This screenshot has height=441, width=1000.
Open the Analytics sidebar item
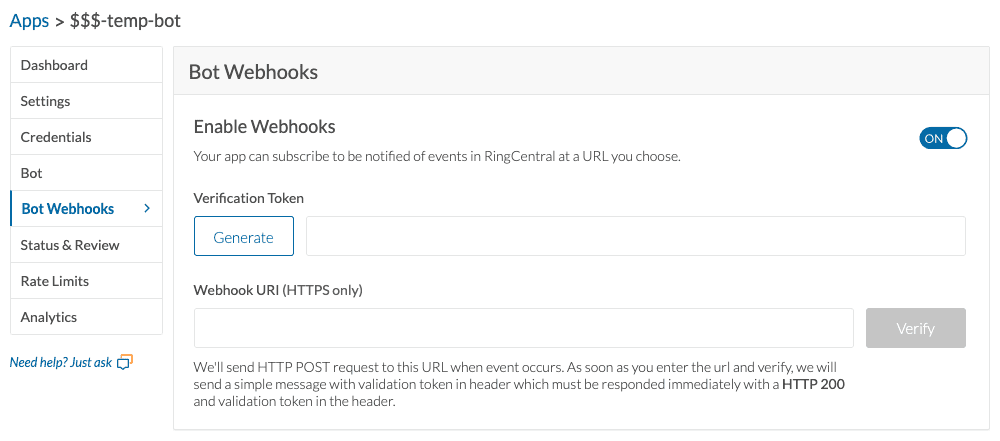click(x=49, y=317)
